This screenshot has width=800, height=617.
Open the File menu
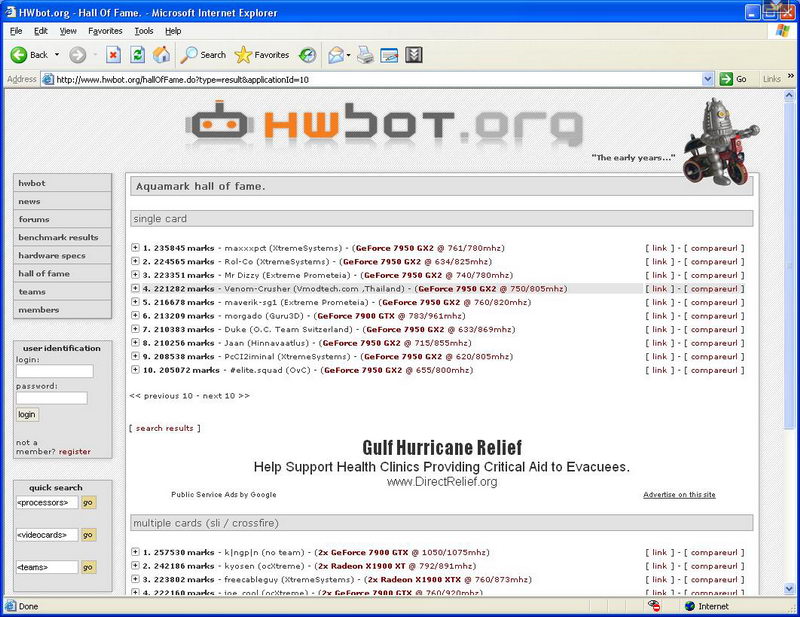(x=16, y=31)
